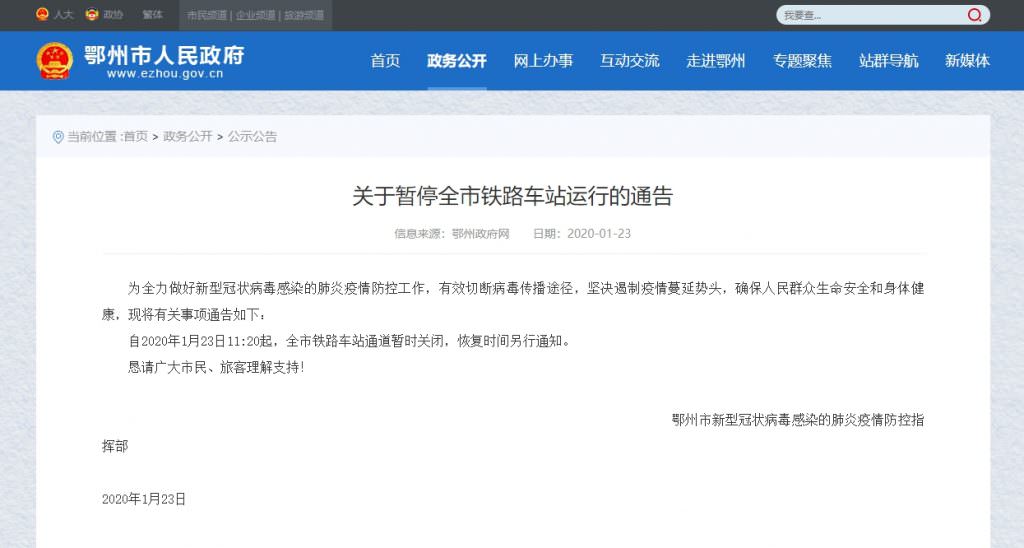Open the 走进鄂州 navigation item
The height and width of the screenshot is (548, 1024).
click(716, 61)
